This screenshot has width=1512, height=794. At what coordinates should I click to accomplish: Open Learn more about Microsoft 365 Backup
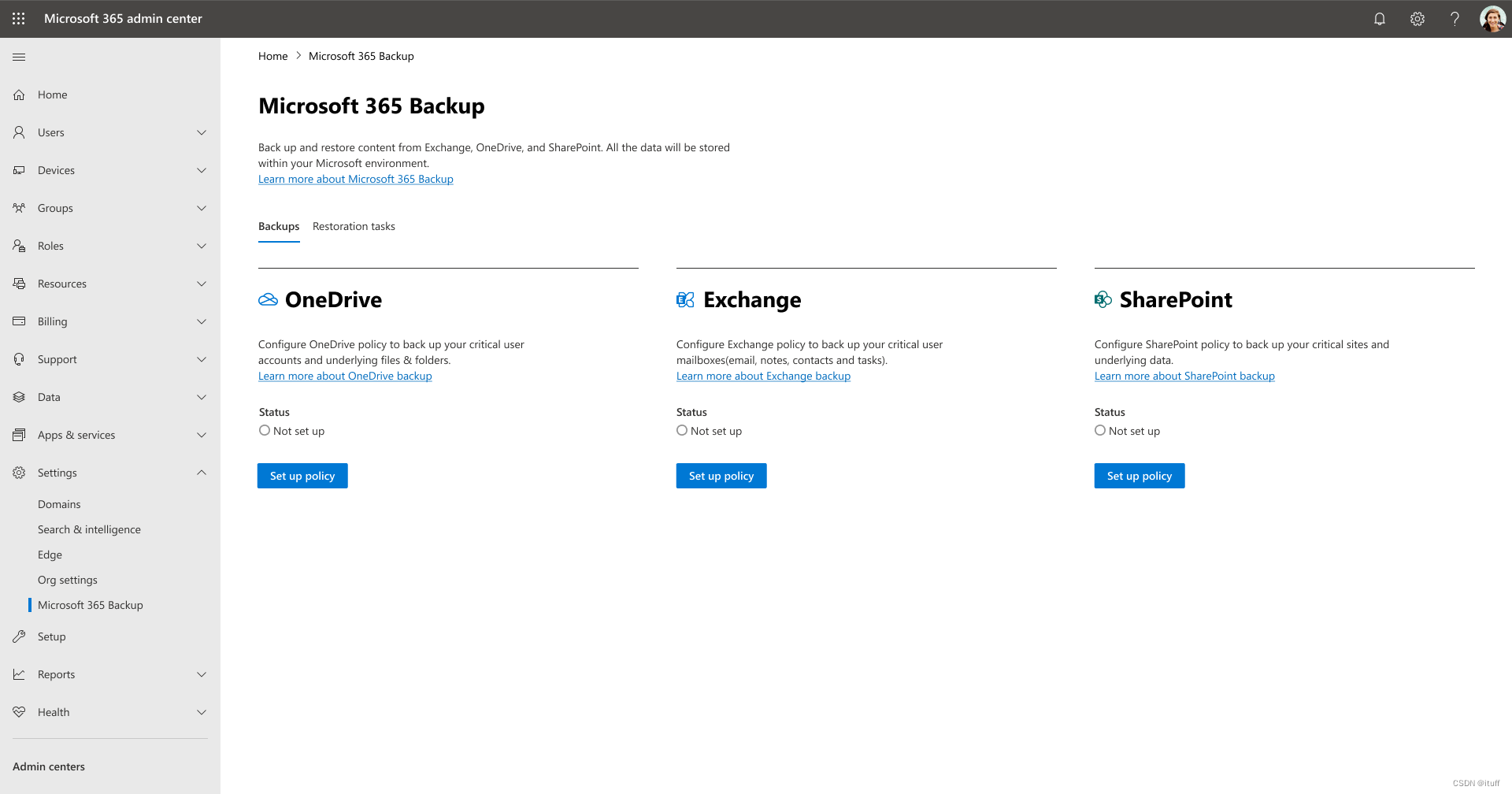[356, 180]
